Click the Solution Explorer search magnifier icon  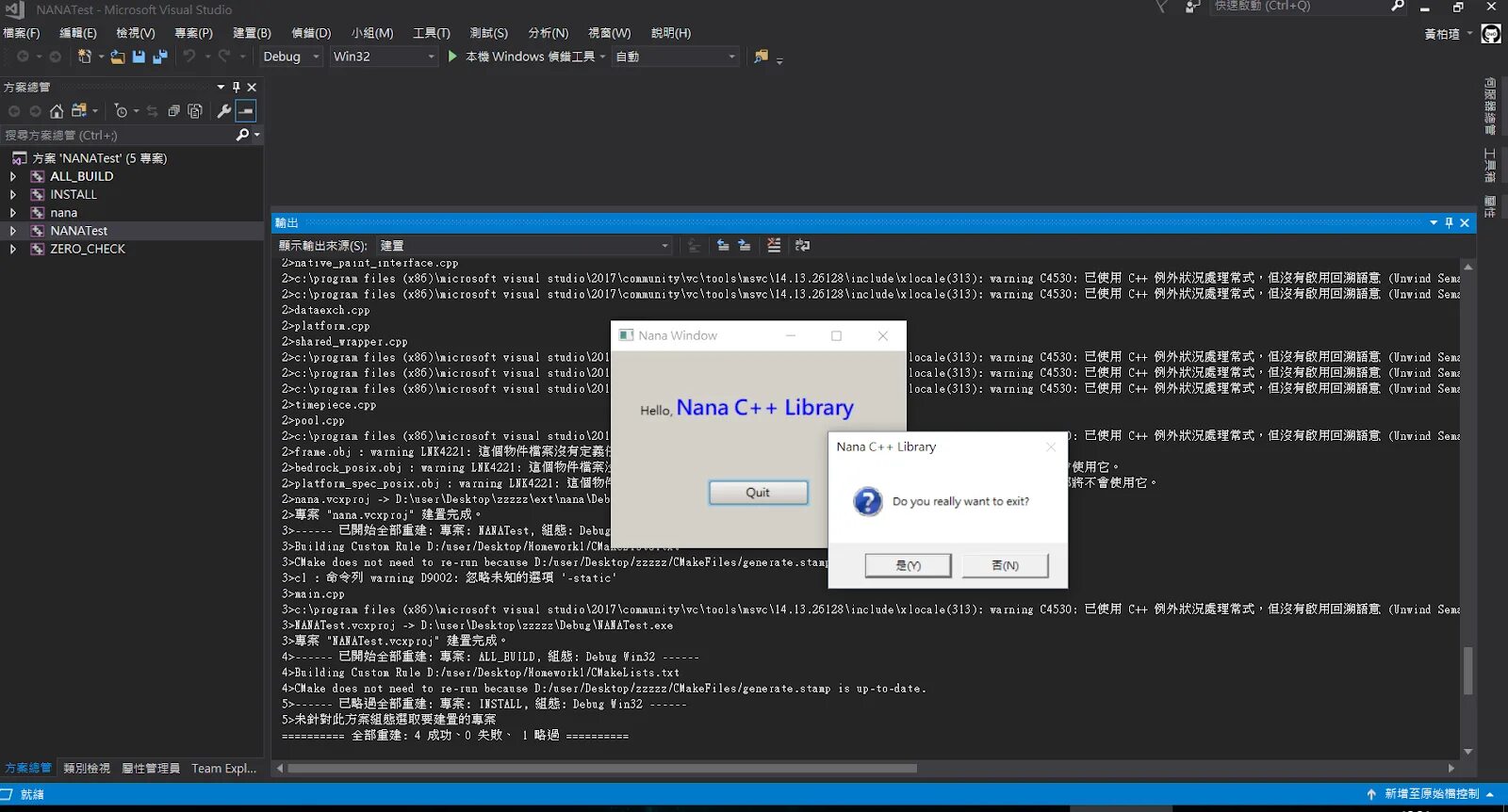pyautogui.click(x=243, y=135)
